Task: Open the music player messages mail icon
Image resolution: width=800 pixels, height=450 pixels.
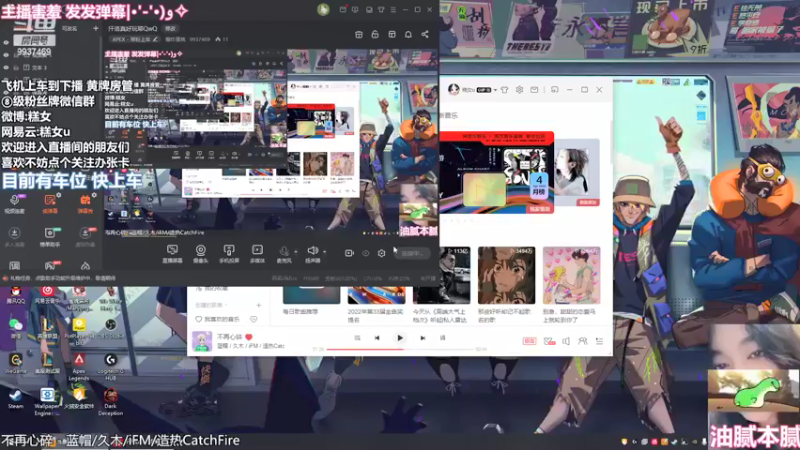Action: coord(534,90)
